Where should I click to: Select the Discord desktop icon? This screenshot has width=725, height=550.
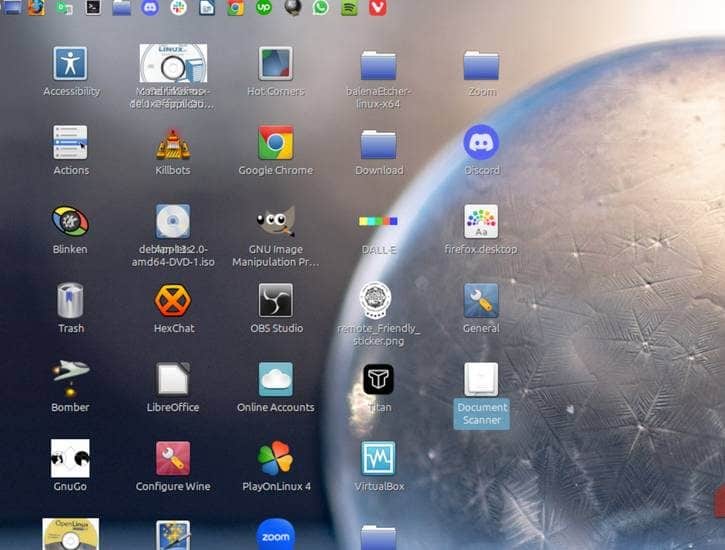point(481,142)
